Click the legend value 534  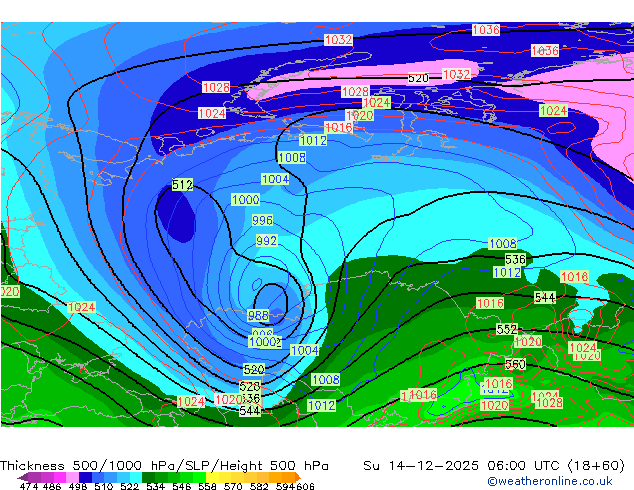[155, 486]
